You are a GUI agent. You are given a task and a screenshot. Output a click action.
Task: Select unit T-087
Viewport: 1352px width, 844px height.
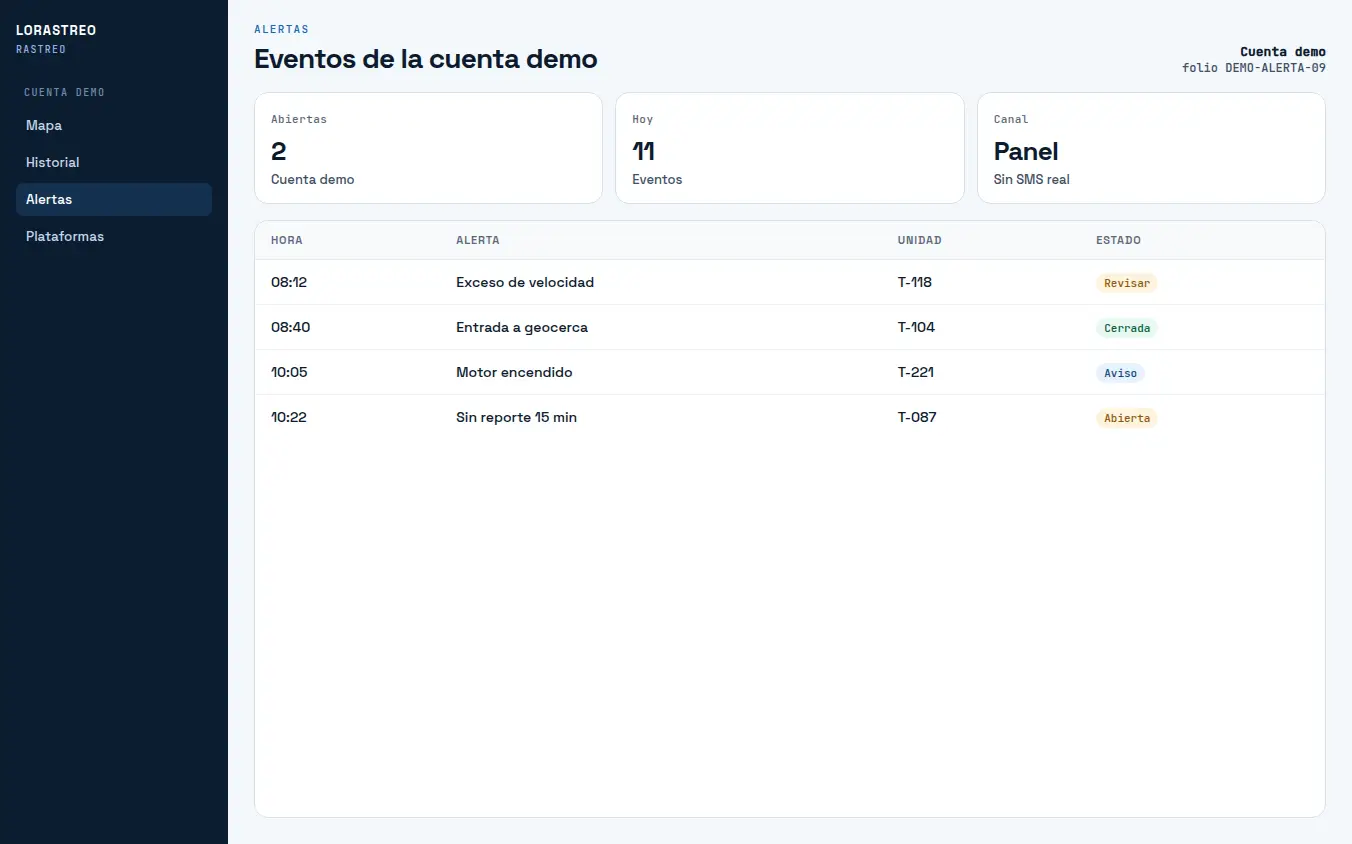pyautogui.click(x=917, y=417)
